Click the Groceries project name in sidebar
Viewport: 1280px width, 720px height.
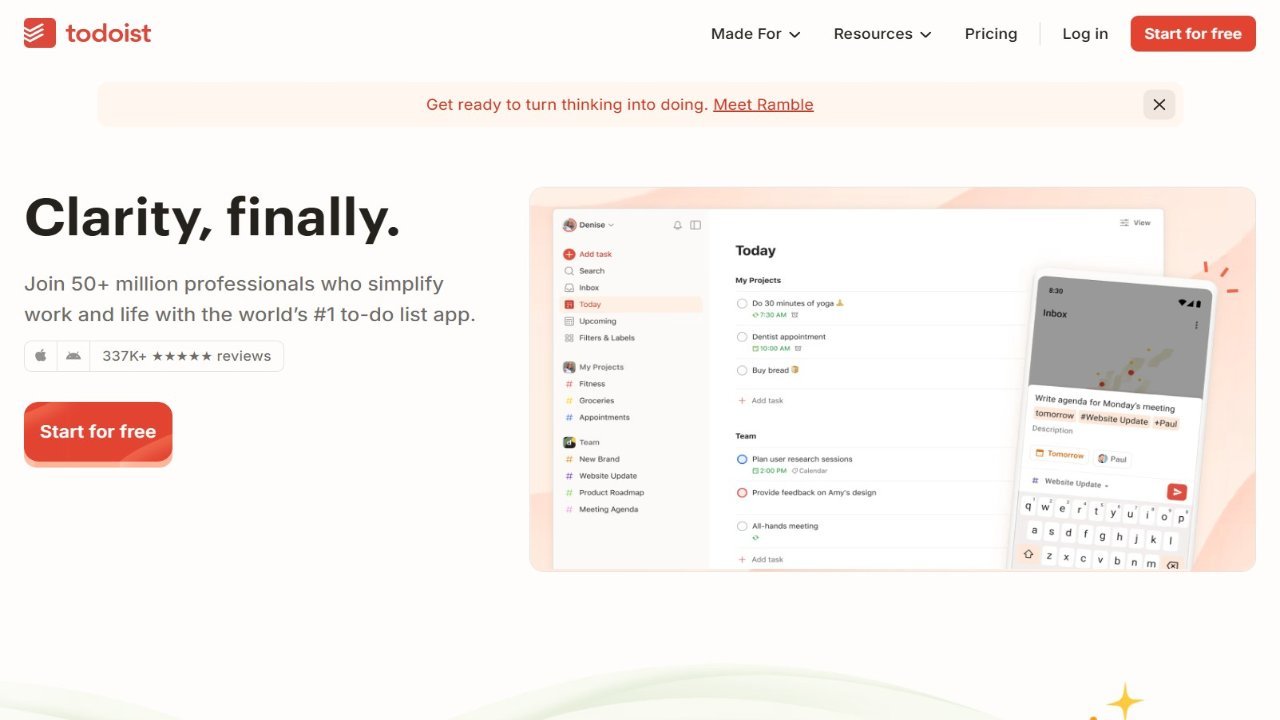(x=597, y=401)
